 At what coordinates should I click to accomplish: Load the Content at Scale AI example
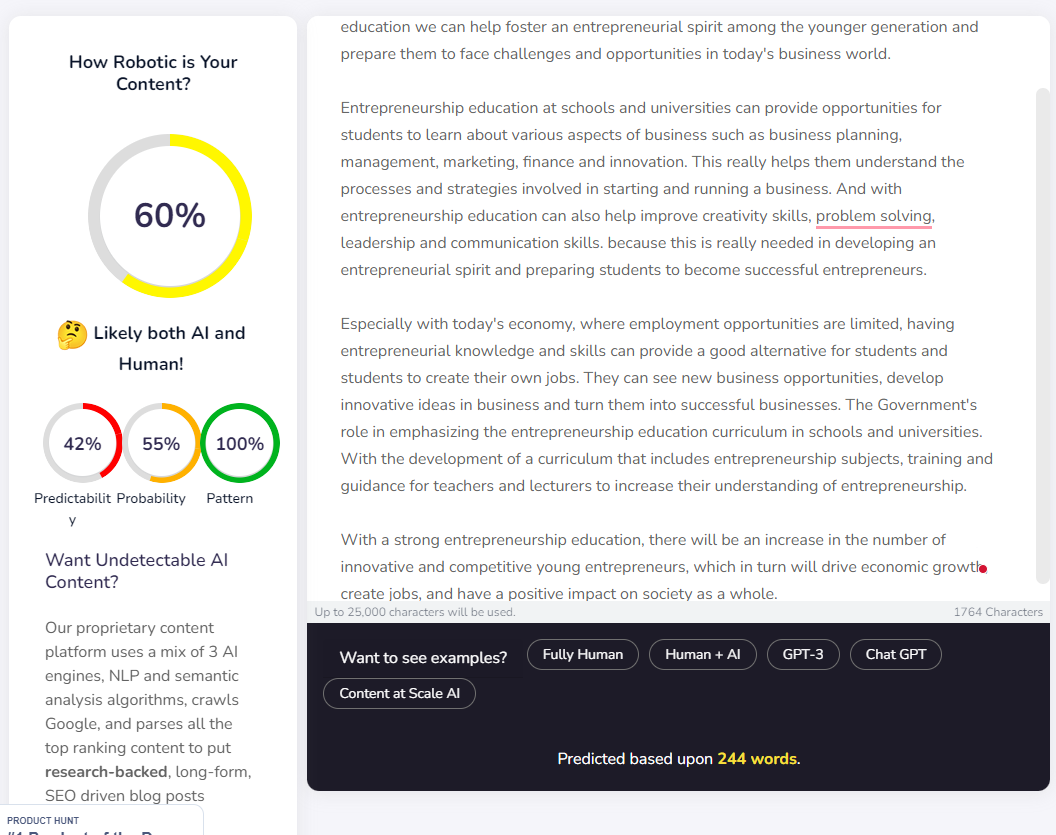[399, 694]
